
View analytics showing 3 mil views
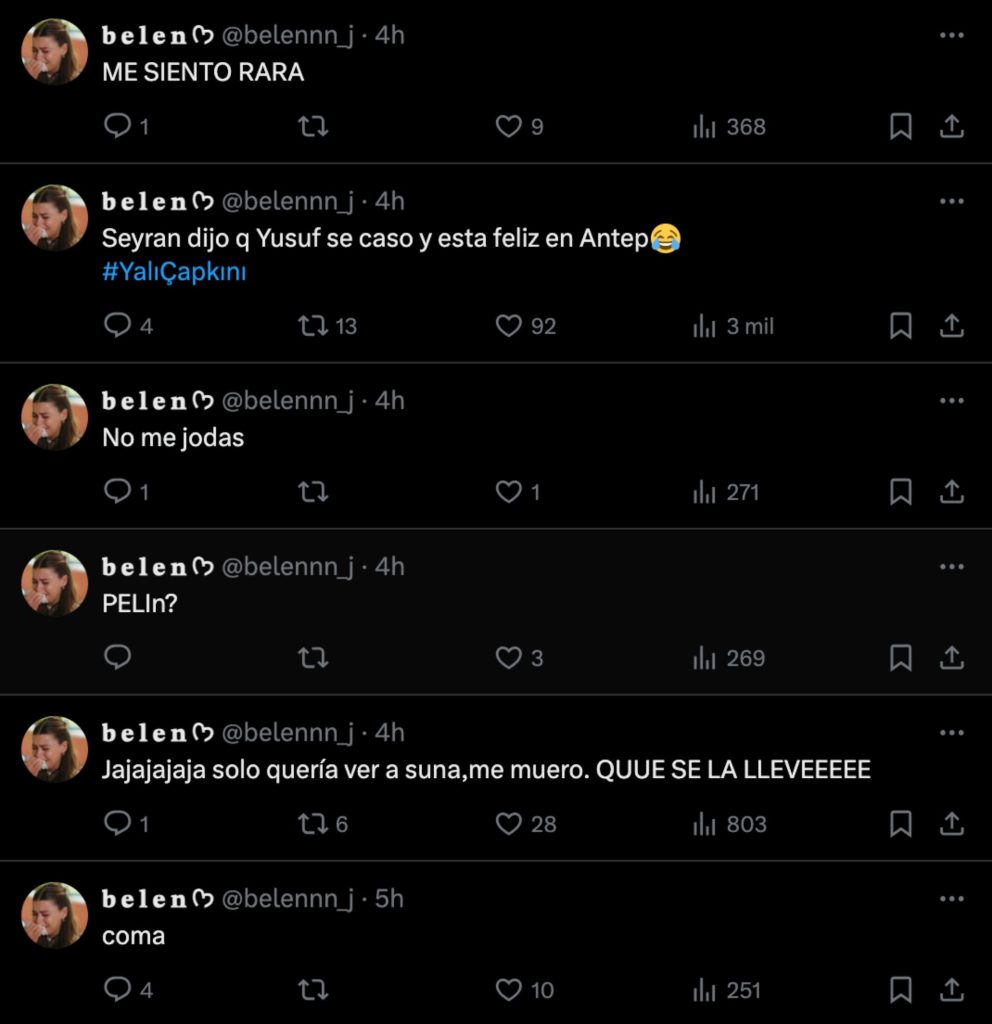(x=733, y=326)
